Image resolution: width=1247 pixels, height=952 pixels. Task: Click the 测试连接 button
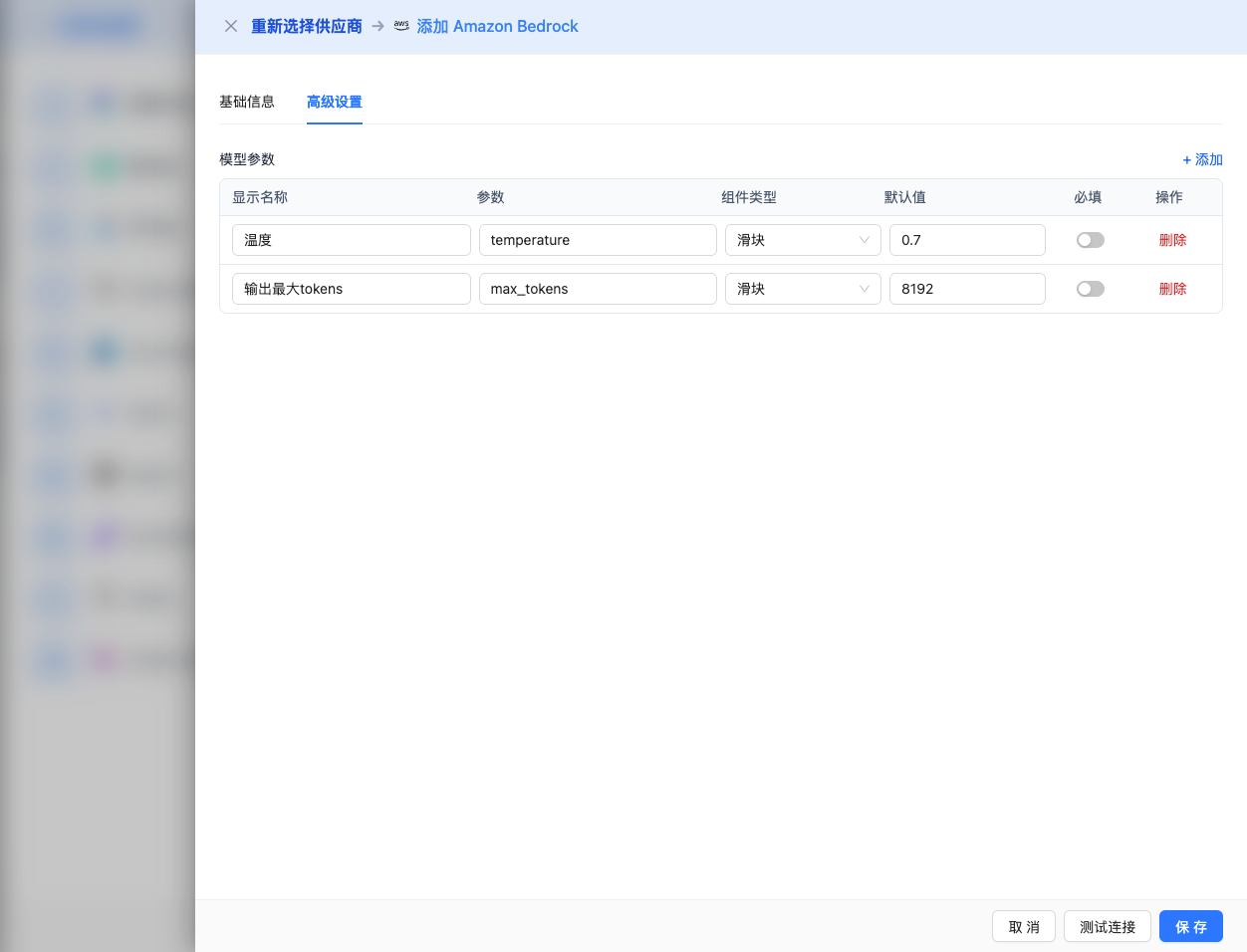1107,926
